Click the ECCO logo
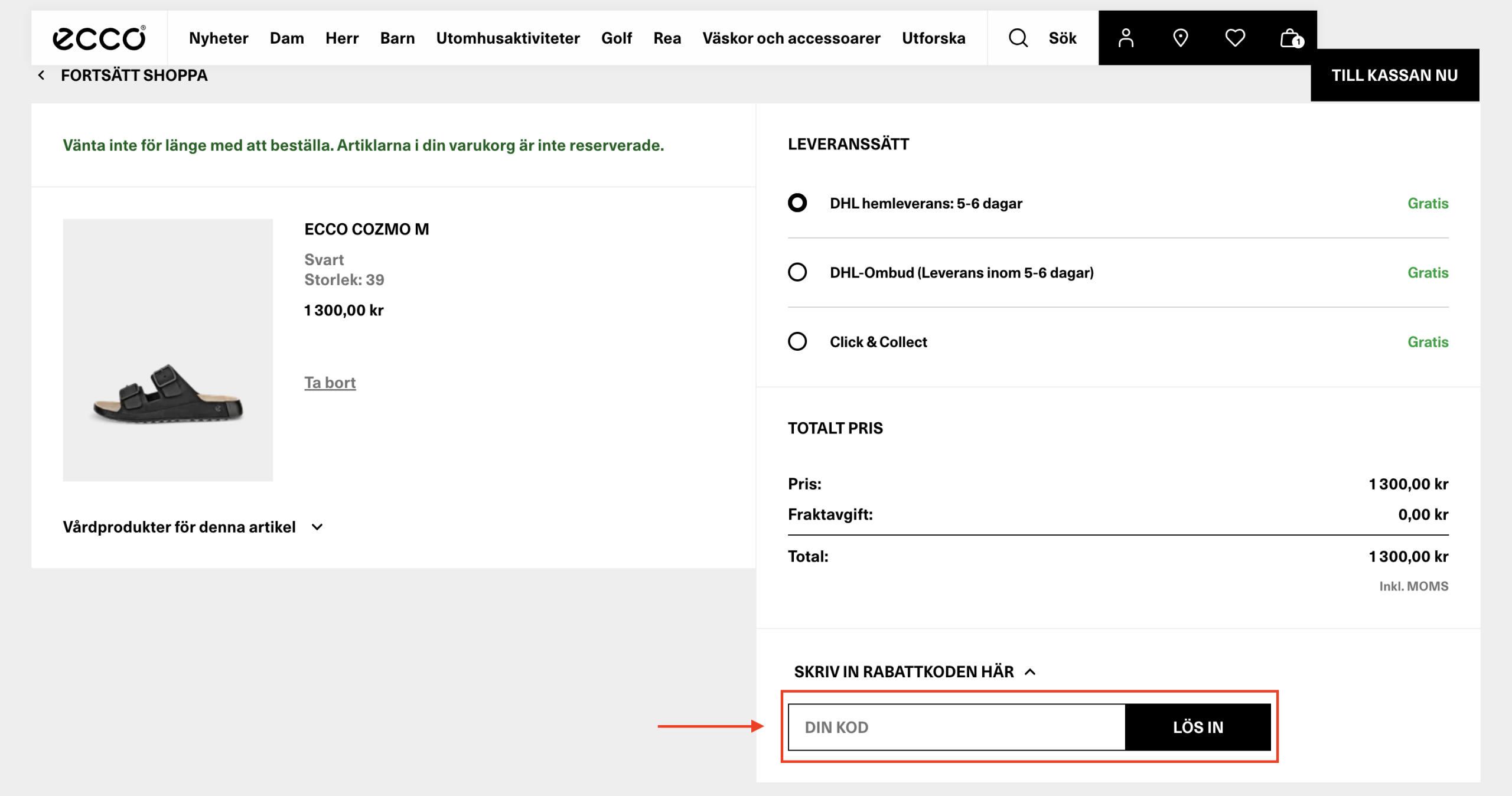 click(99, 38)
